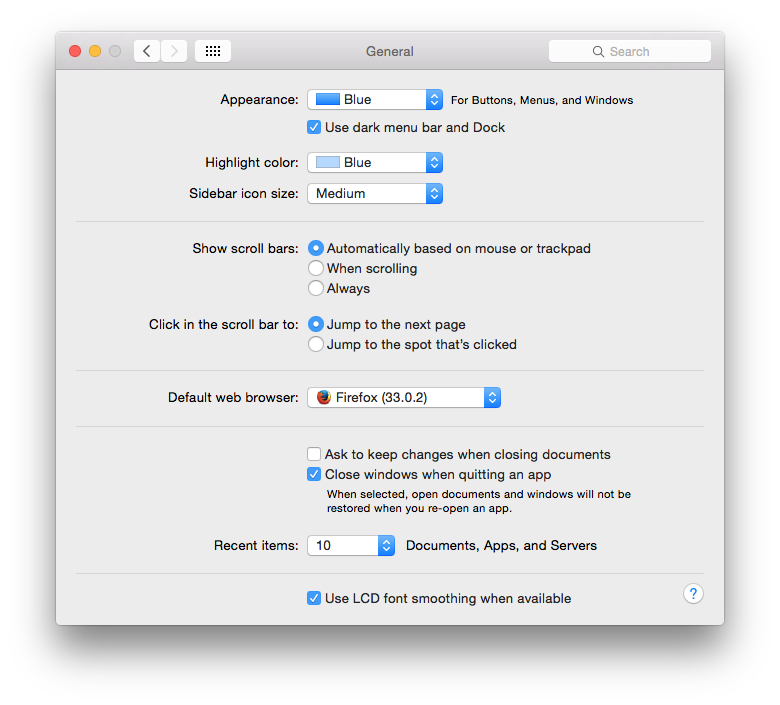The image size is (780, 705).
Task: Click the magnifying glass search icon
Action: tap(598, 51)
